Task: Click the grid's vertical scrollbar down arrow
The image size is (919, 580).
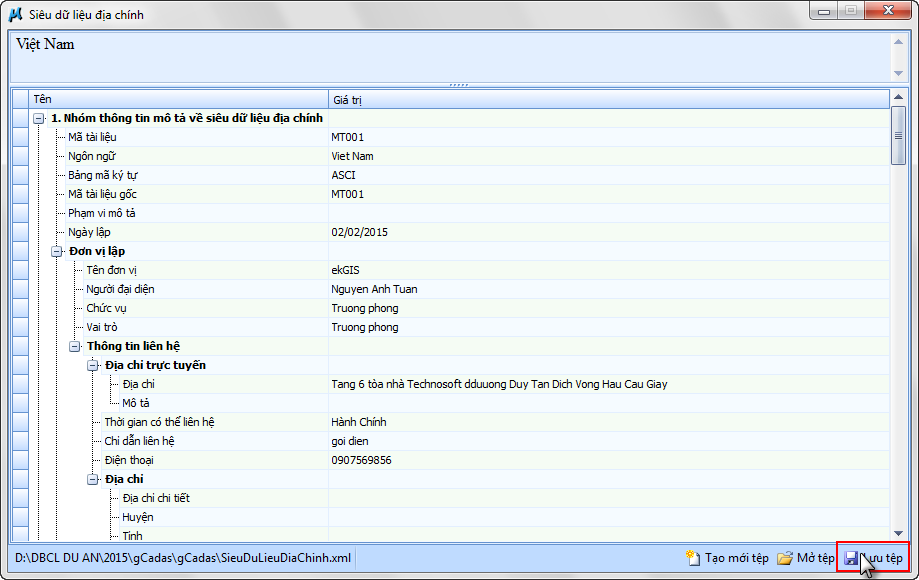Action: coord(898,533)
